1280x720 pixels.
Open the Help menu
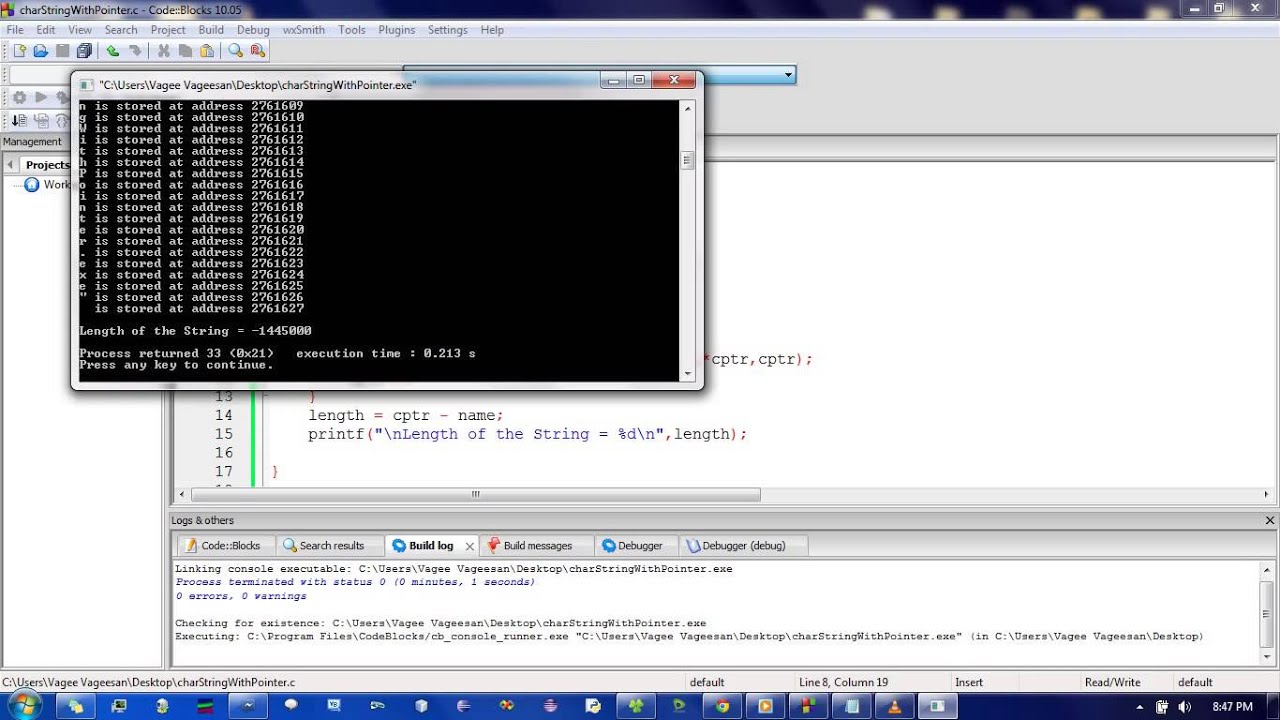(492, 30)
